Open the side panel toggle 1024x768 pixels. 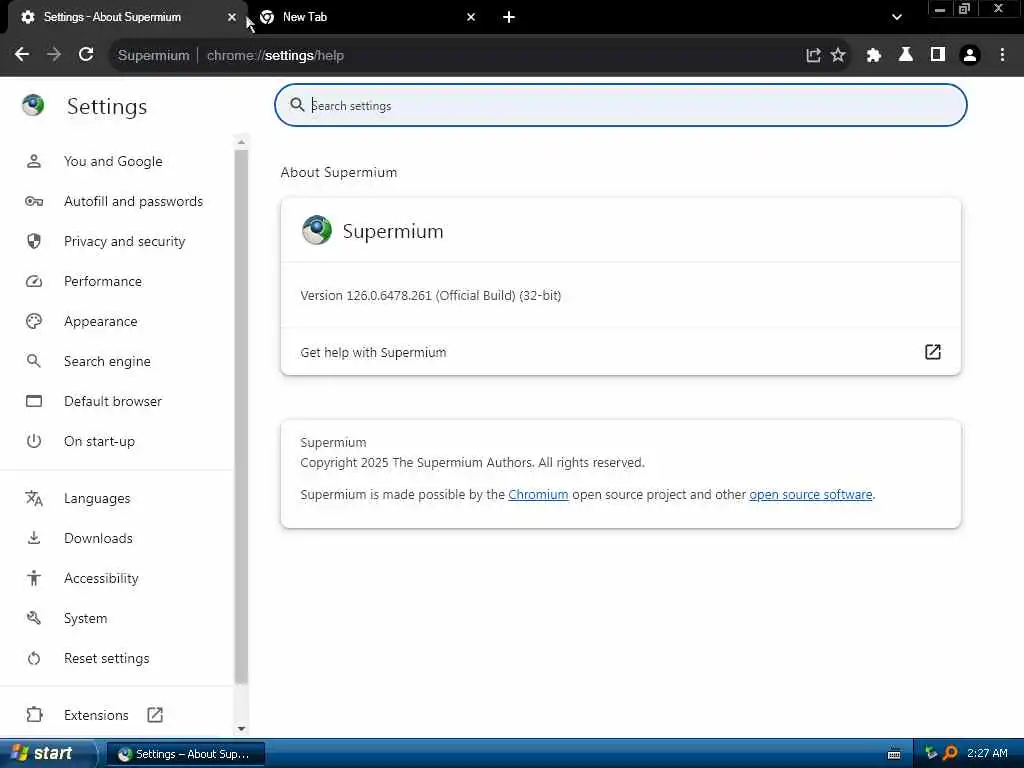point(938,55)
